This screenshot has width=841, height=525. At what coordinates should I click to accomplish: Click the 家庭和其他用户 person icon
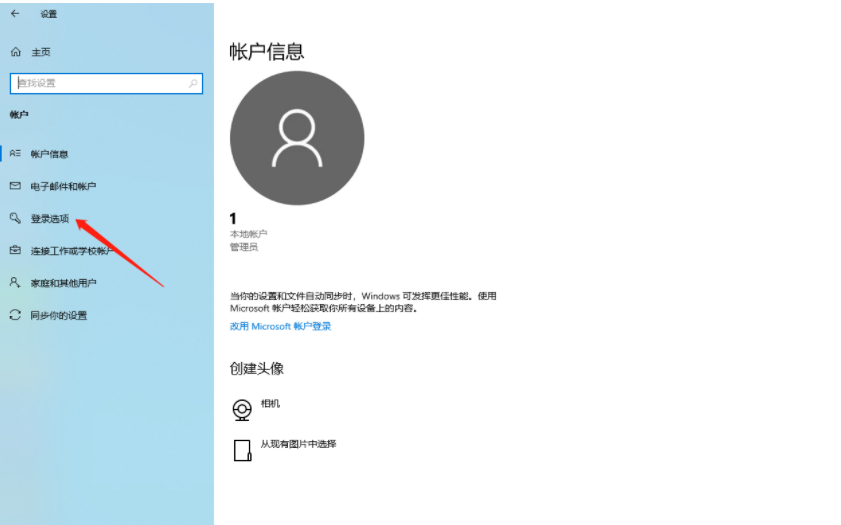(x=15, y=282)
